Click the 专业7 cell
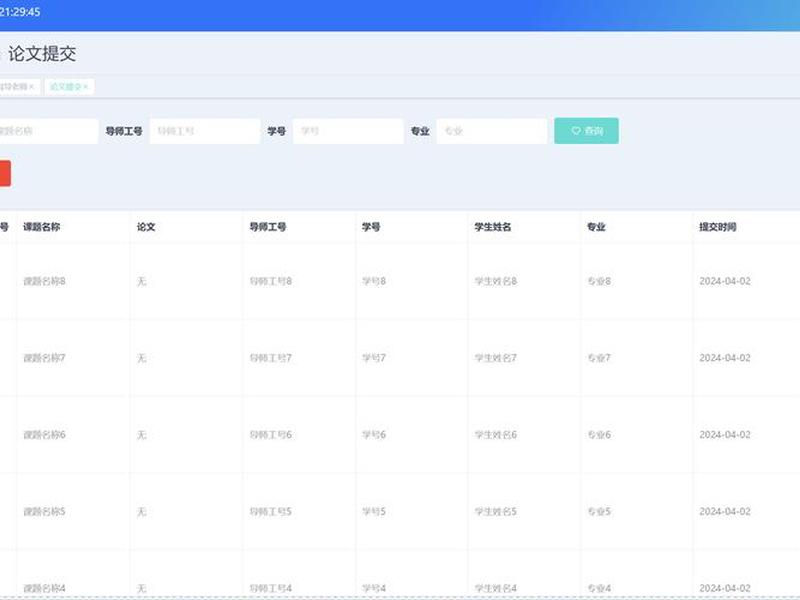This screenshot has height=600, width=800. click(599, 358)
